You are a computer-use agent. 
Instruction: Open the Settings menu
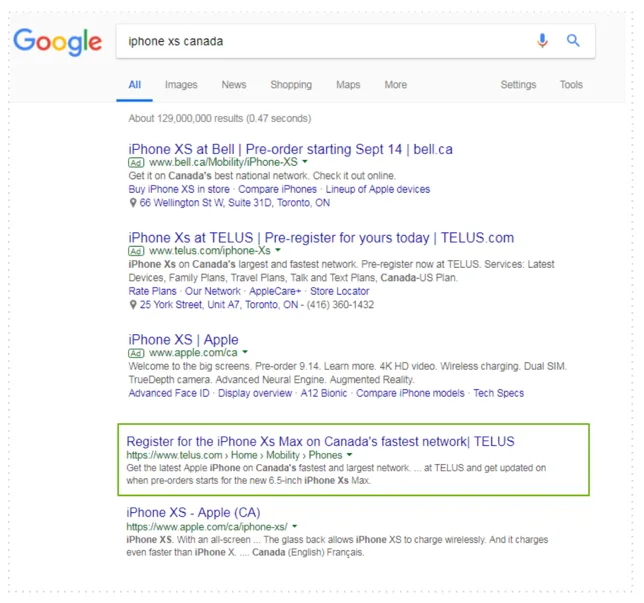tap(518, 85)
